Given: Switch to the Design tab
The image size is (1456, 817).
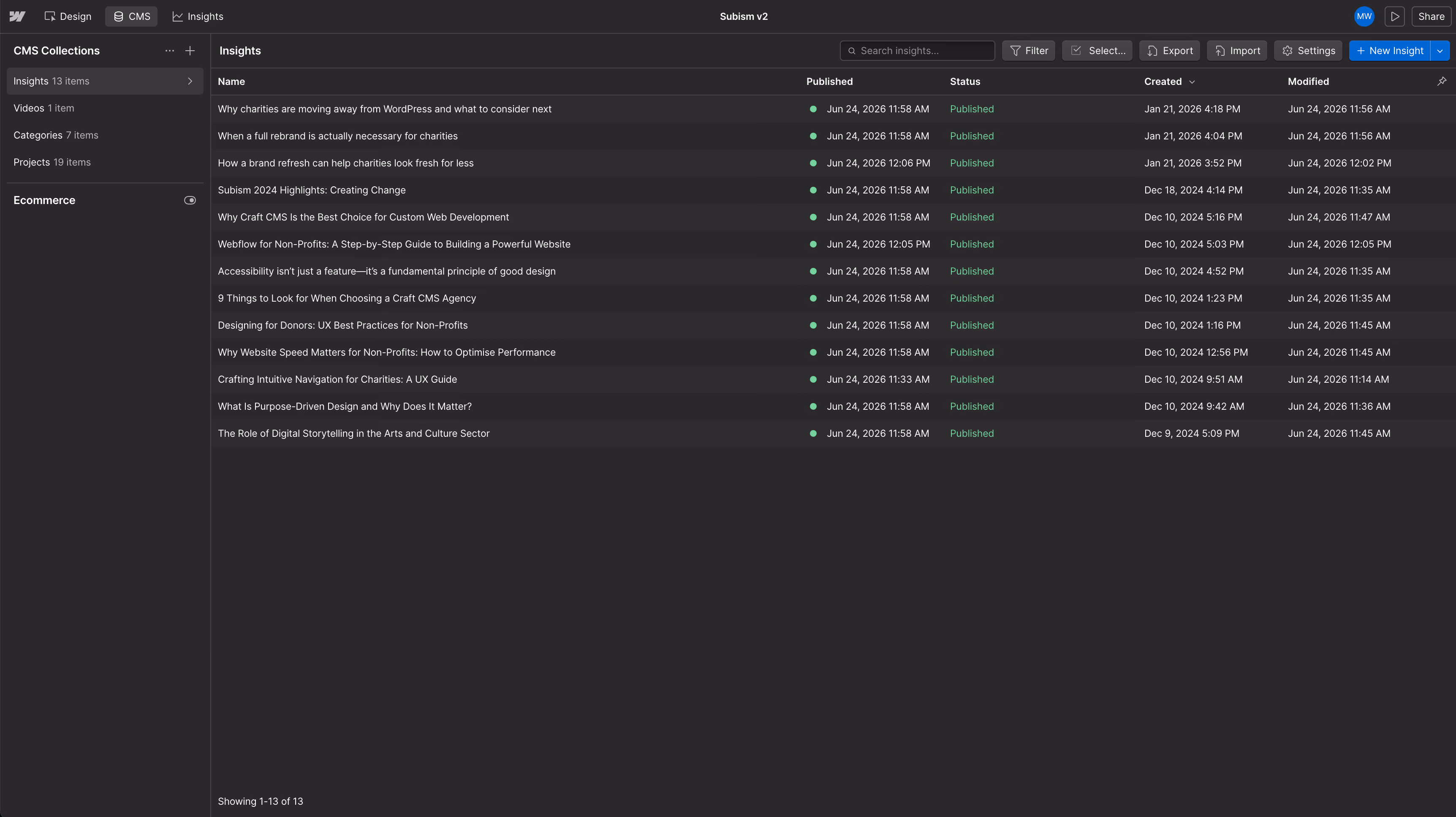Looking at the screenshot, I should point(68,16).
